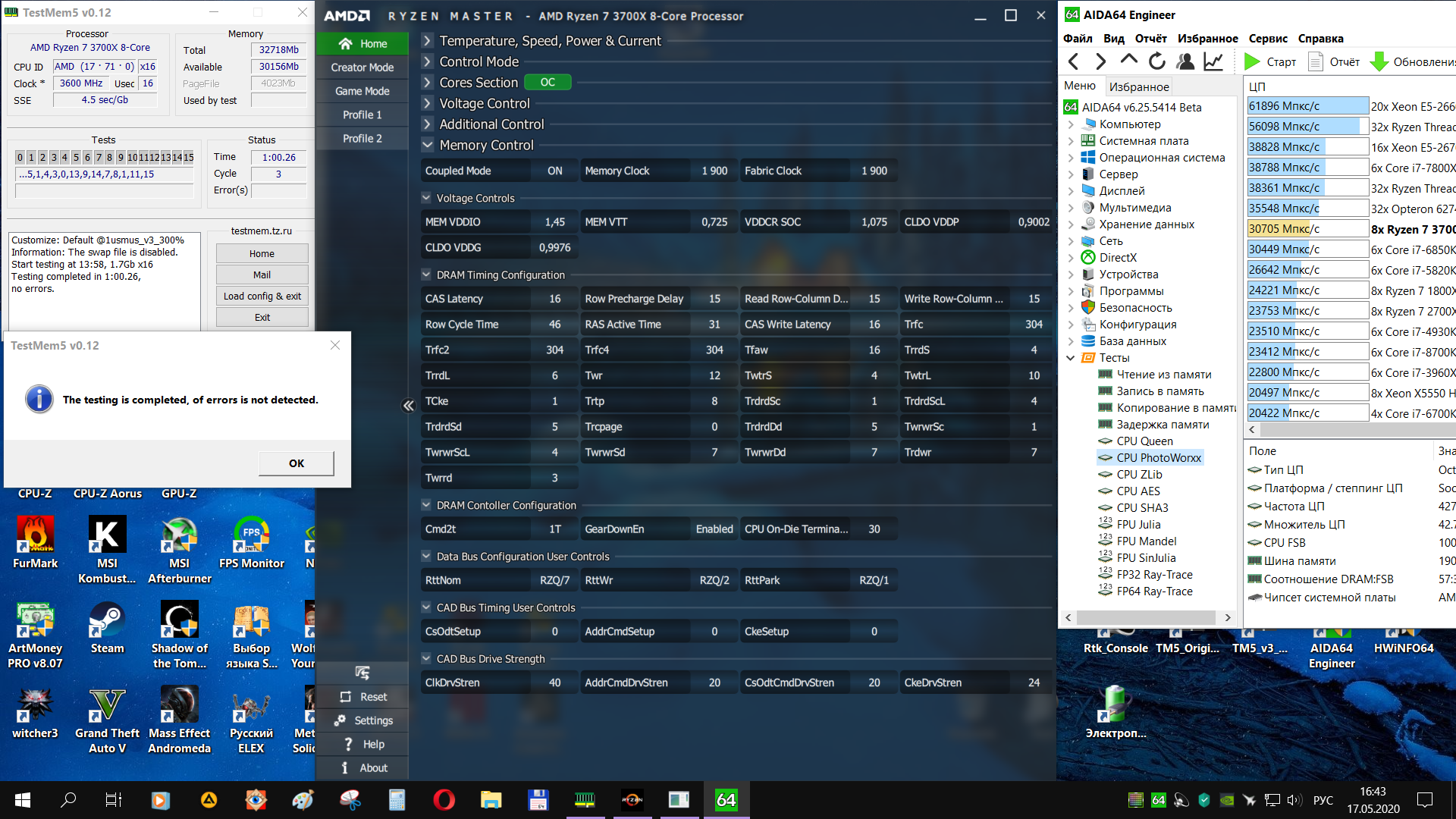Toggle GearDownEn Enabled setting
Viewport: 1456px width, 819px height.
click(x=714, y=529)
